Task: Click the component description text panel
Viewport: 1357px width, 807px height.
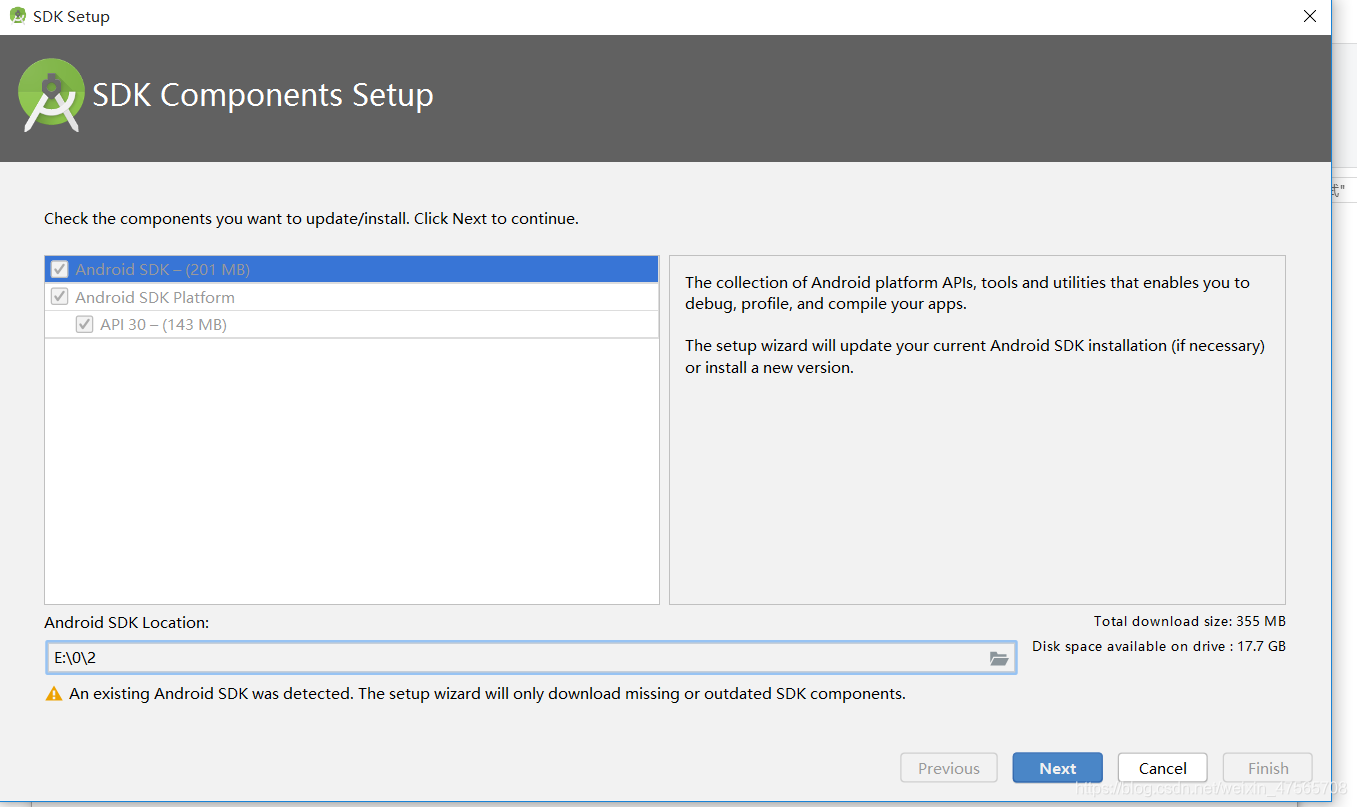Action: pyautogui.click(x=977, y=430)
